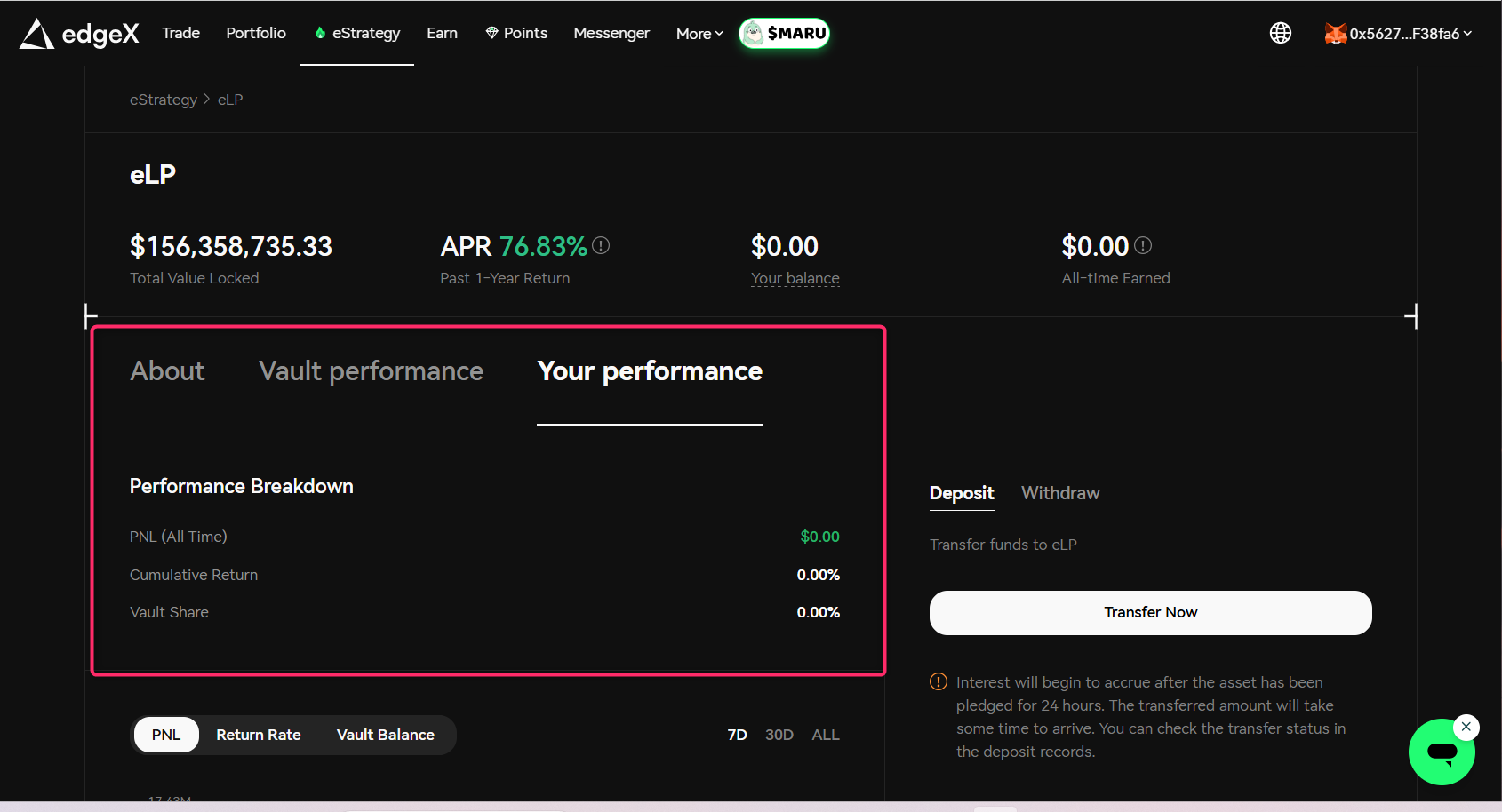
Task: Switch chart to Vault Balance
Action: point(385,735)
